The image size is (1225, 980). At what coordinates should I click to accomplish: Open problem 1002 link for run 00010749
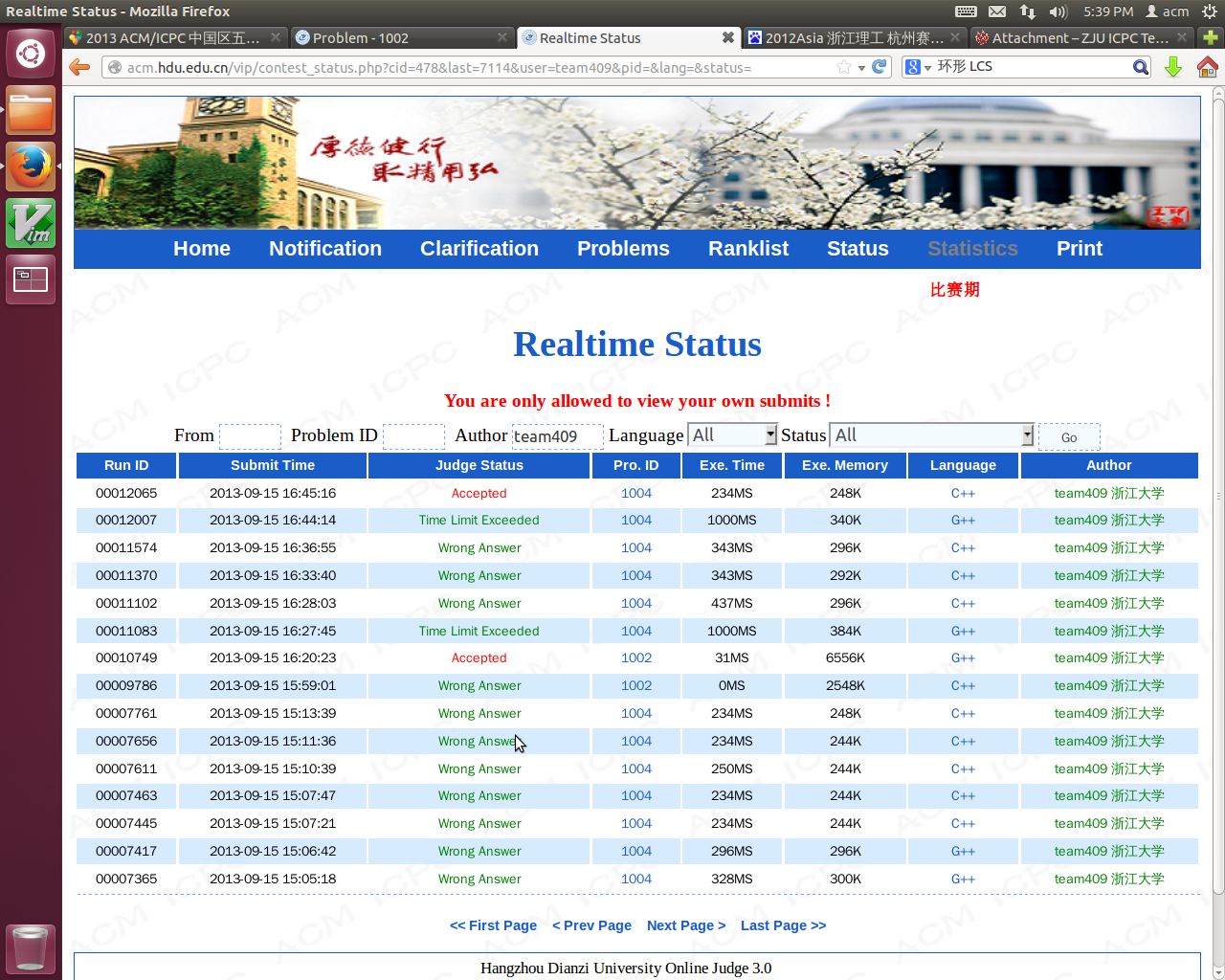(x=635, y=658)
